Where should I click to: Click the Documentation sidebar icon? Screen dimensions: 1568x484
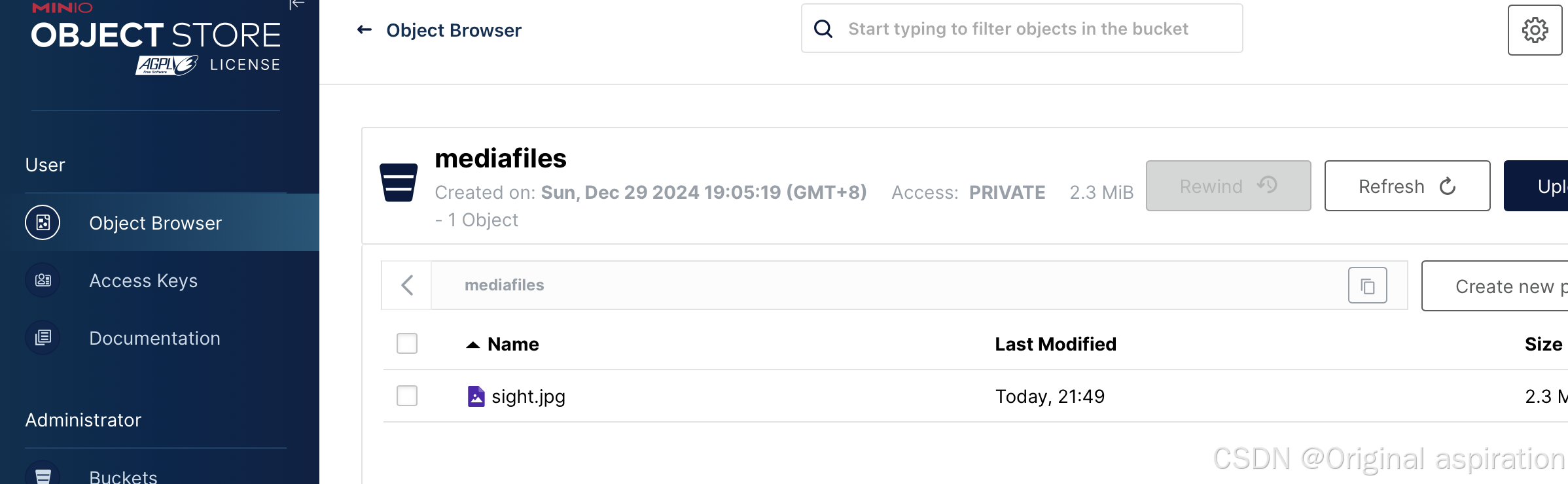[43, 338]
